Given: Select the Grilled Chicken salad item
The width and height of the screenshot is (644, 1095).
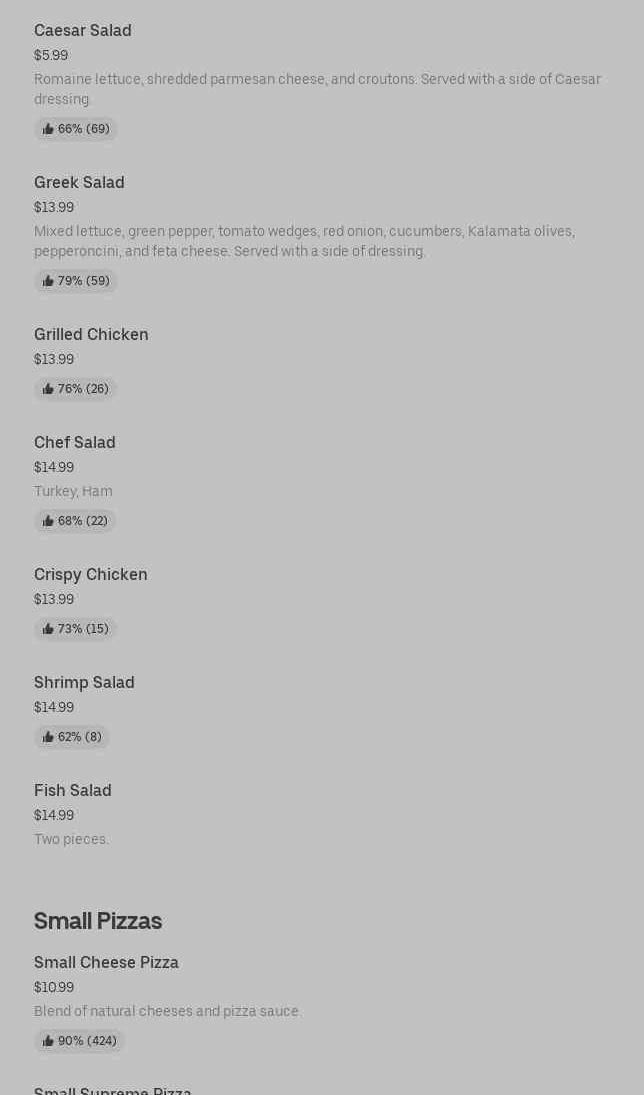Looking at the screenshot, I should [x=91, y=335].
